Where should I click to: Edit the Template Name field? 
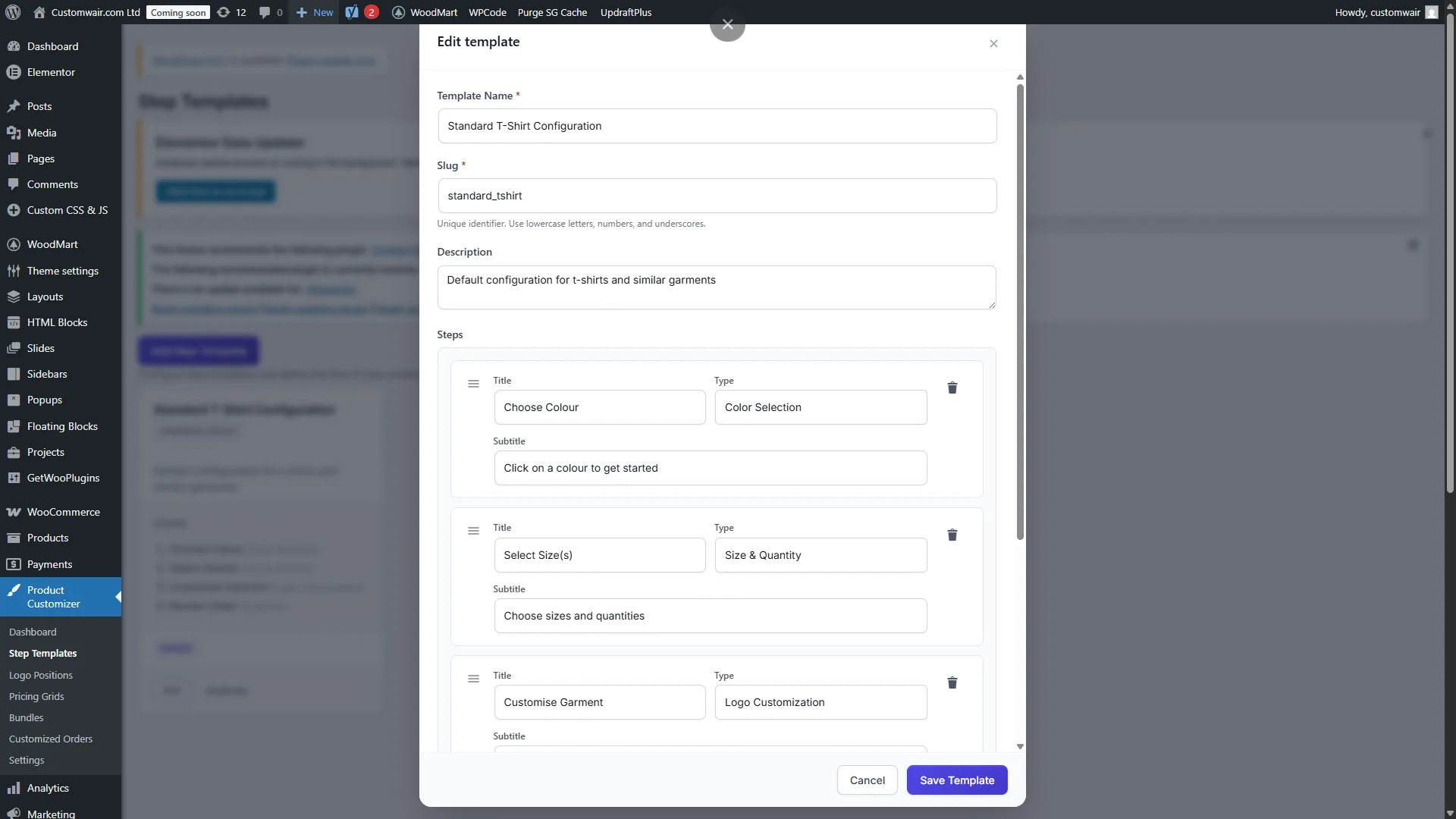[717, 126]
